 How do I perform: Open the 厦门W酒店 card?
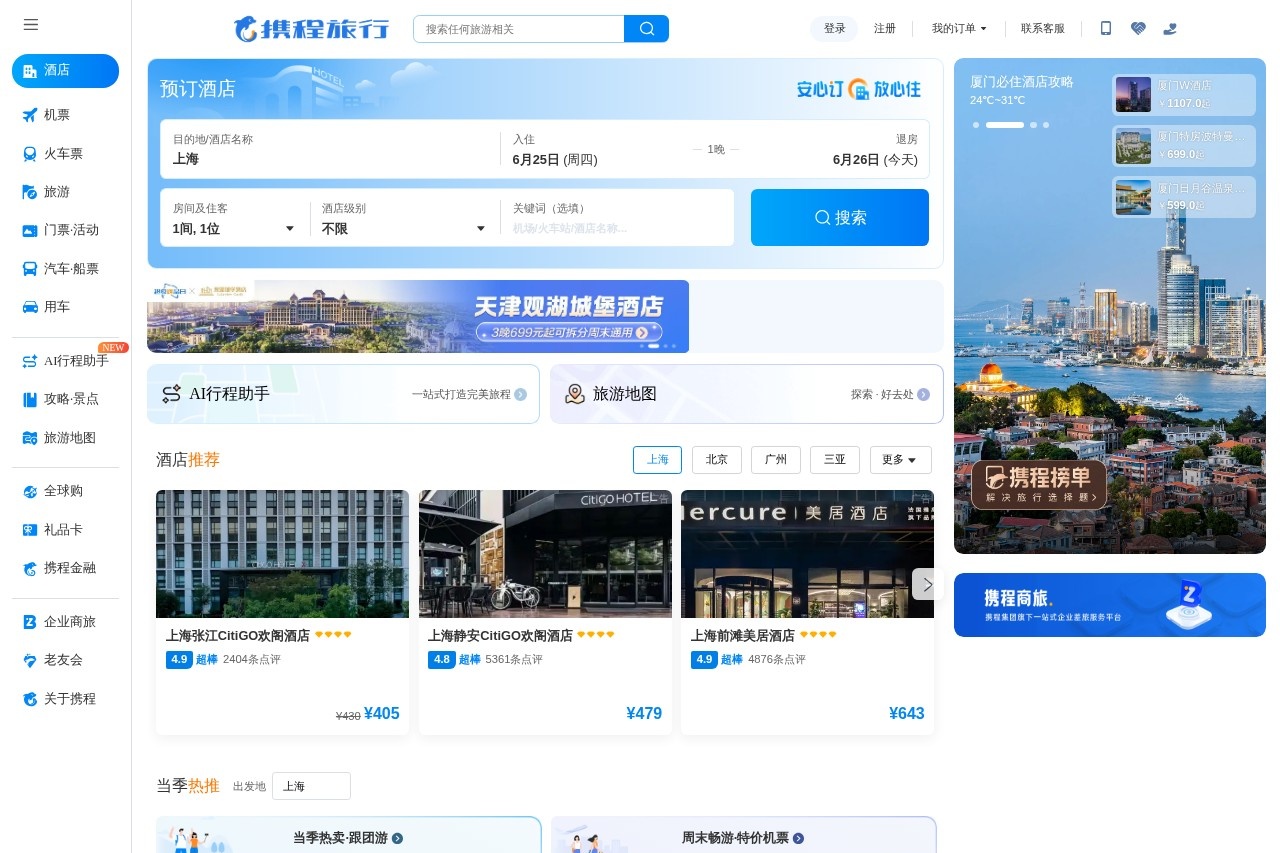point(1184,95)
